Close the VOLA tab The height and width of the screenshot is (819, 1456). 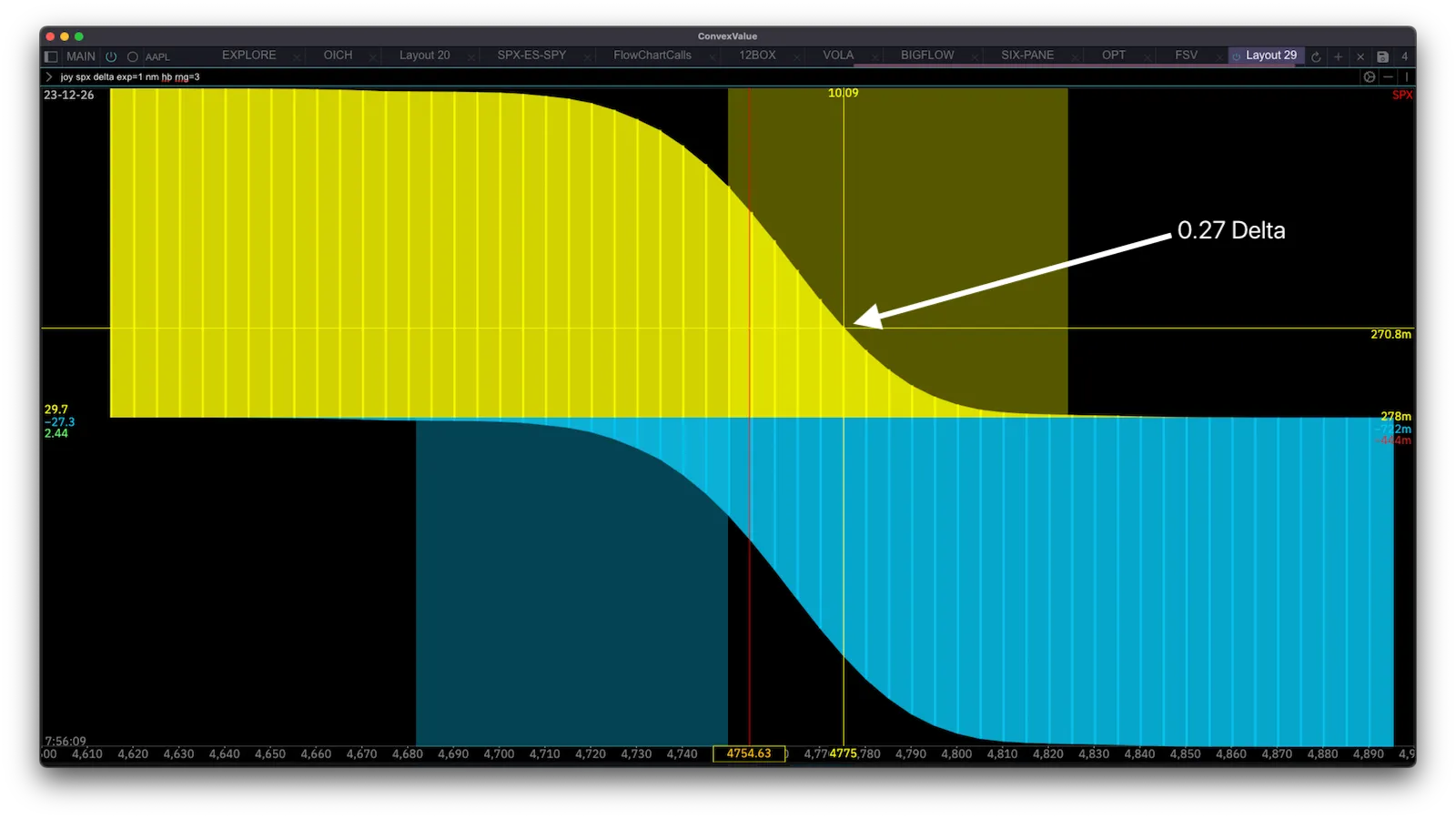point(875,57)
